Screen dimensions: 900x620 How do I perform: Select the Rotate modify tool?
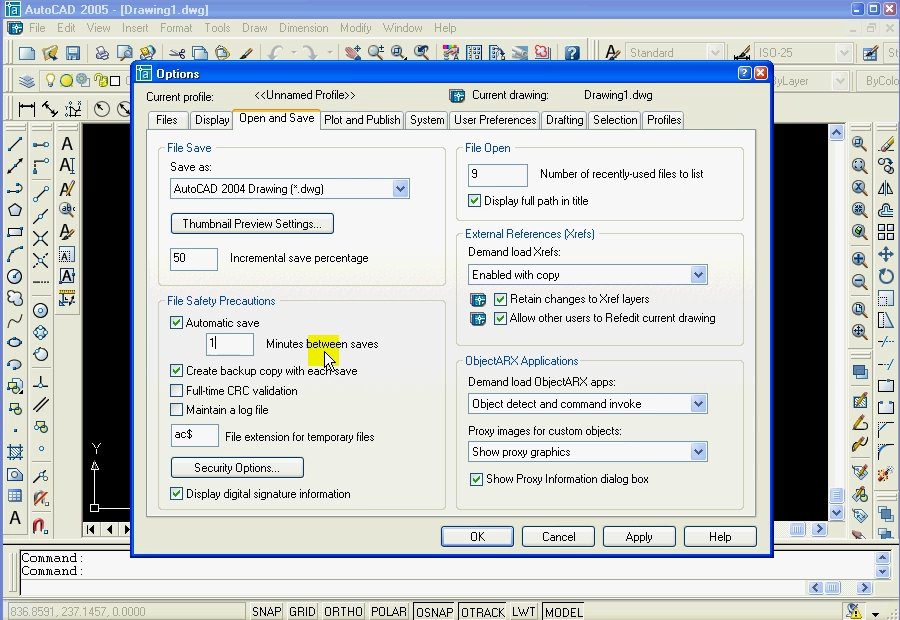pos(886,276)
